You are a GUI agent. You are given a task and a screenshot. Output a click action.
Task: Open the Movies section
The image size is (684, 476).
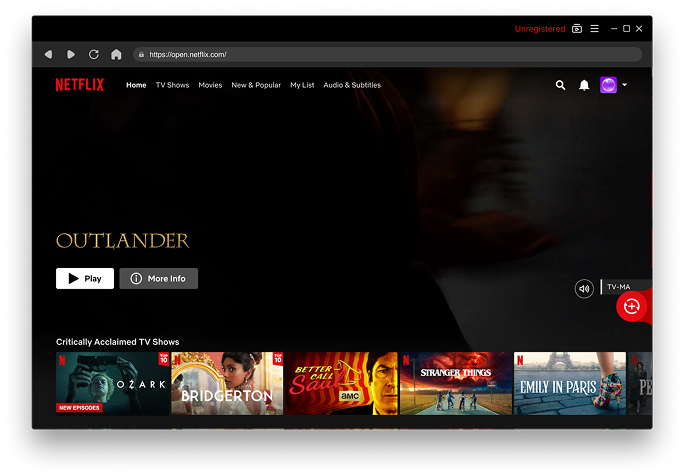[210, 85]
